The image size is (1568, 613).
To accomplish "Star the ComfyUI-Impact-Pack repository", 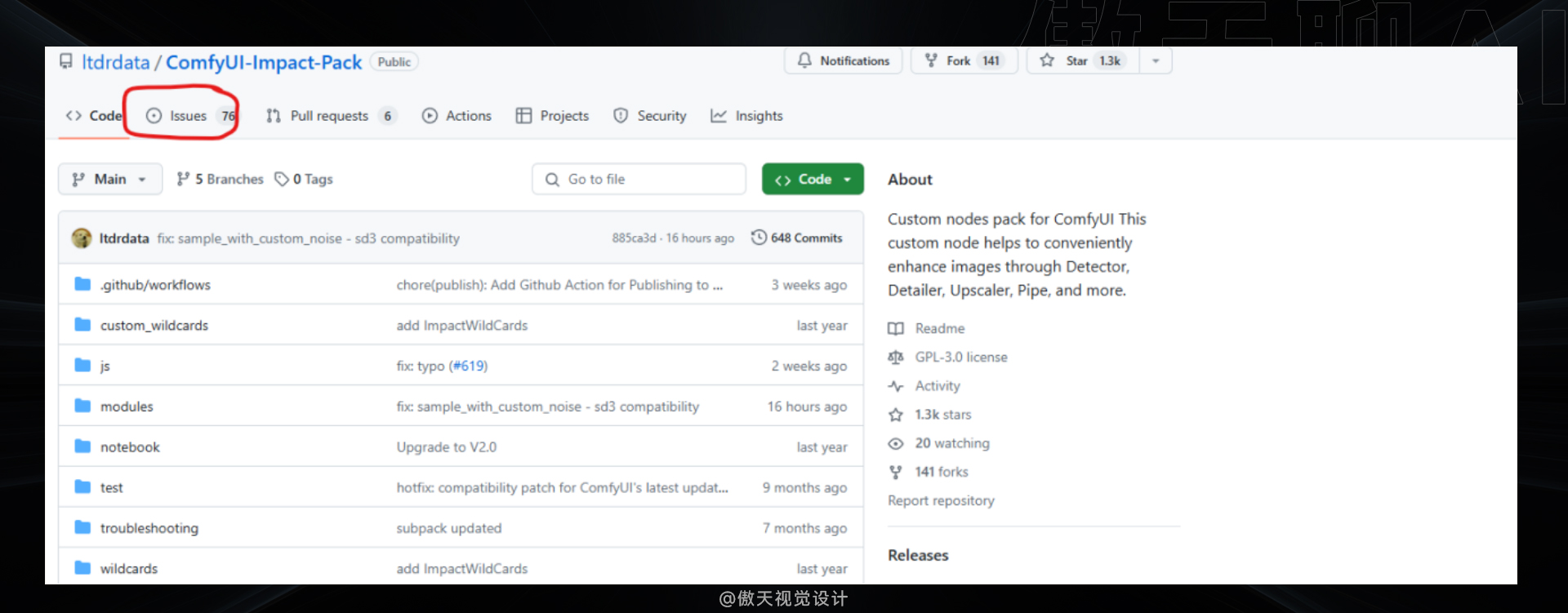I will (x=1083, y=60).
